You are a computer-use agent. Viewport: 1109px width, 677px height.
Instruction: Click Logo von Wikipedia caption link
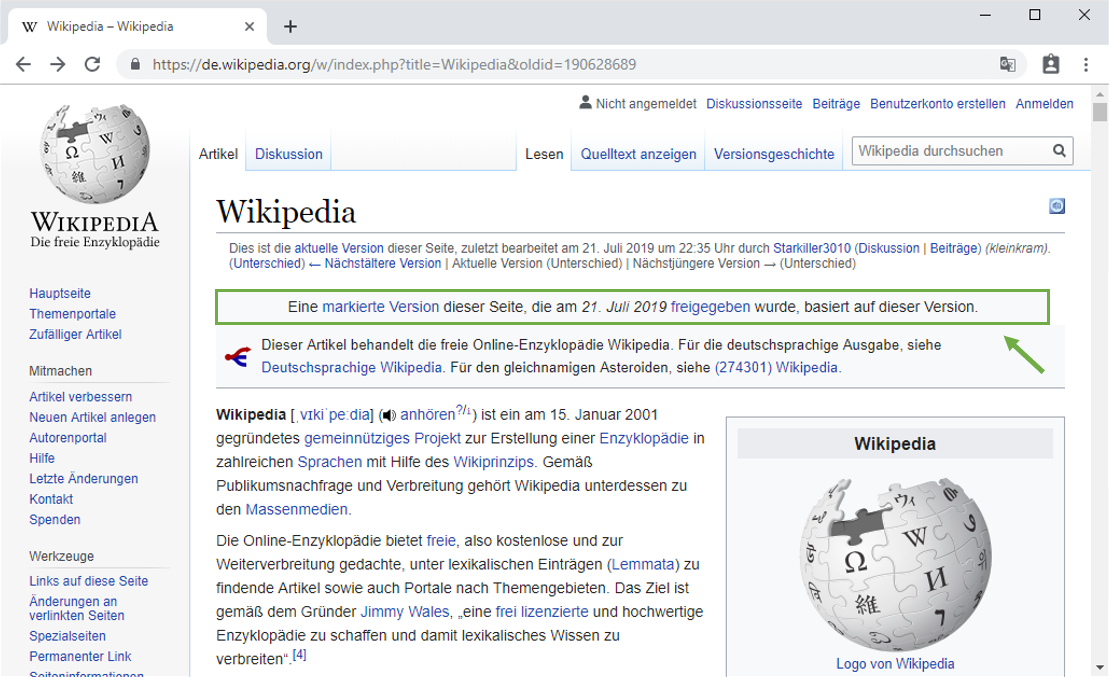click(x=895, y=664)
